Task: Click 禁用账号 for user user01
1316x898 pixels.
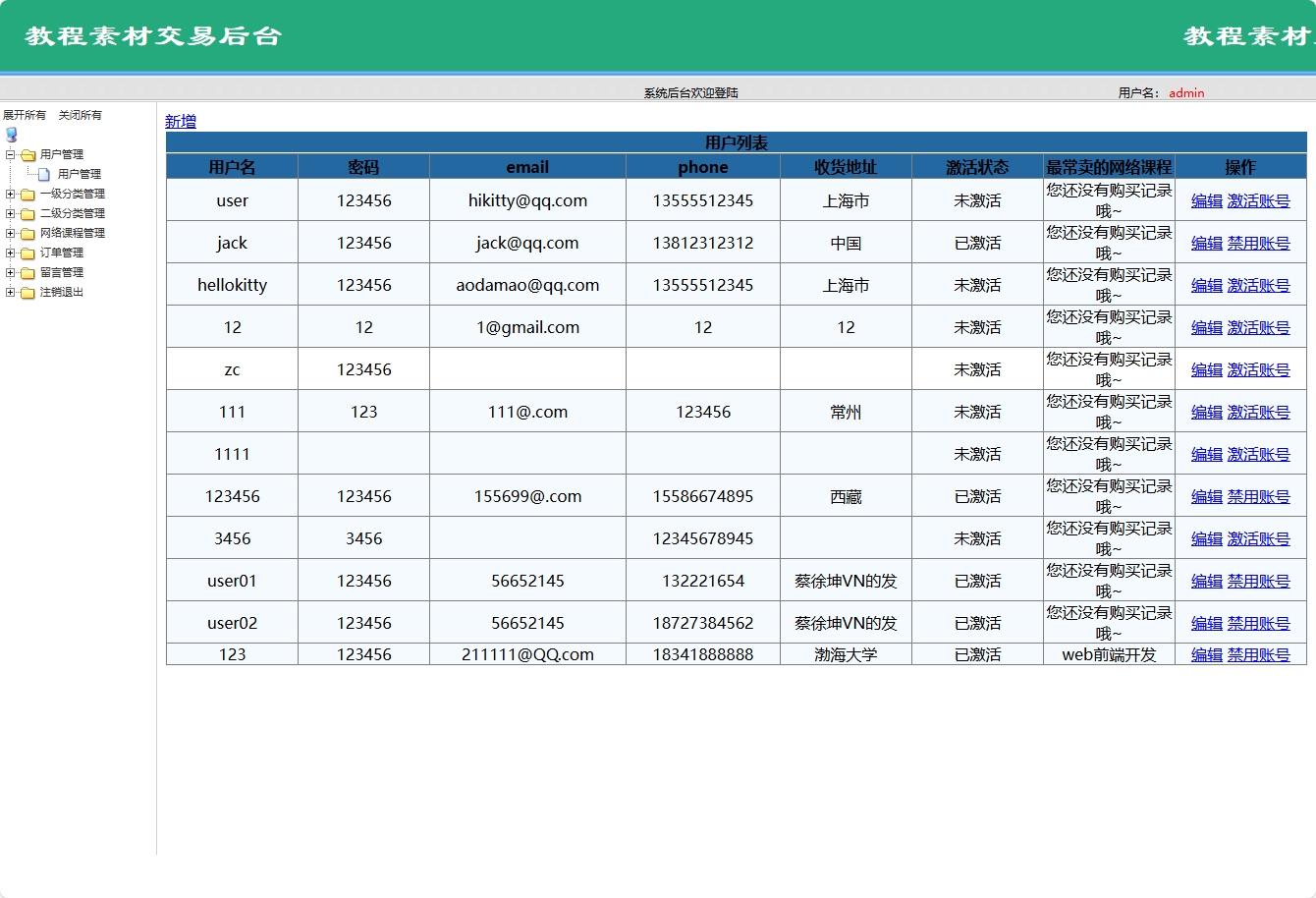Action: pyautogui.click(x=1258, y=581)
